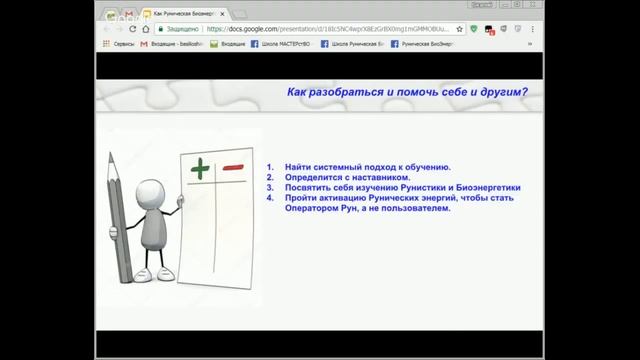The width and height of the screenshot is (640, 360).
Task: Open the Chrome three-dot menu
Action: coord(533,29)
